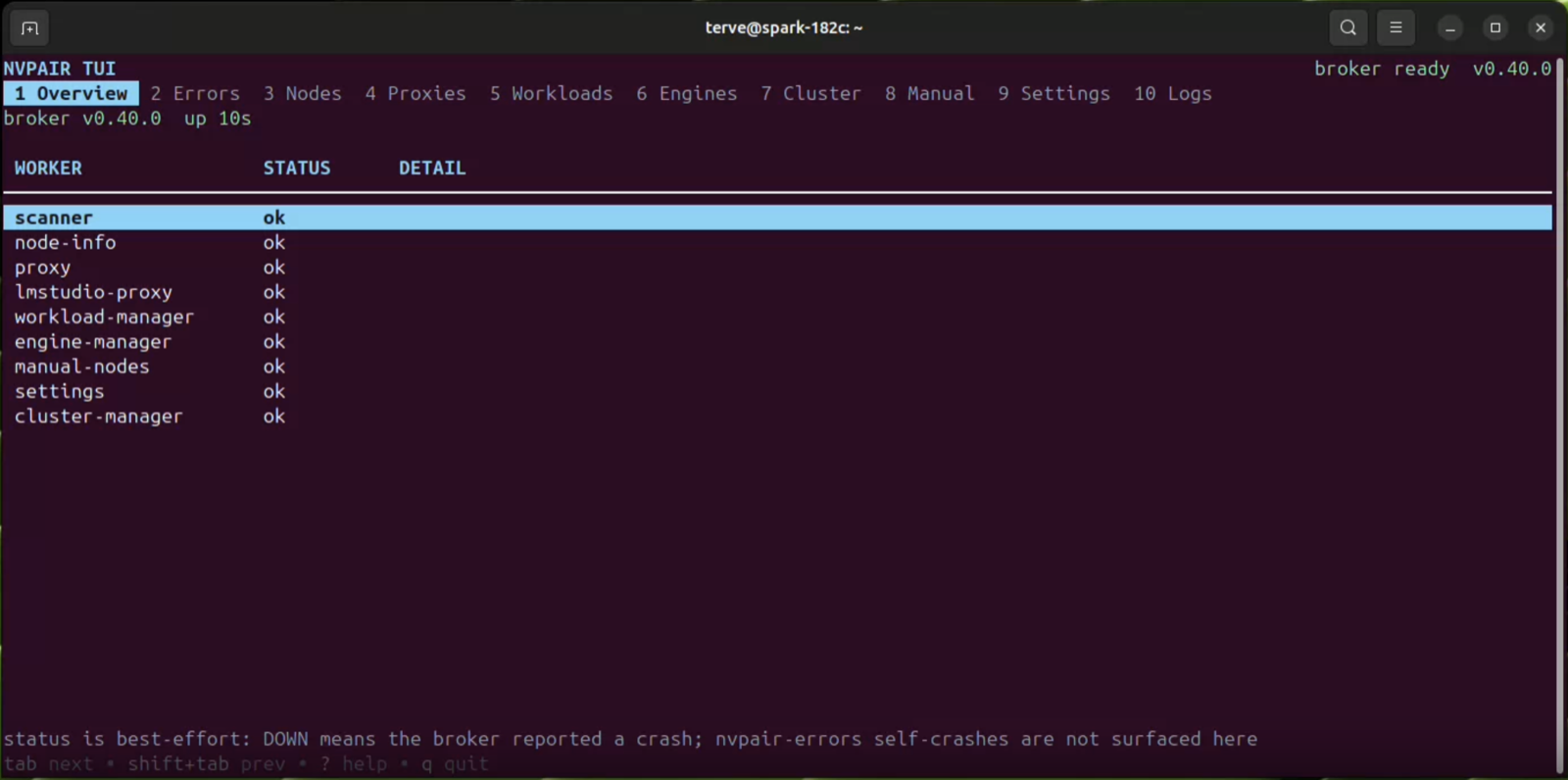1568x780 pixels.
Task: Open the 3 Nodes tab
Action: tap(302, 93)
